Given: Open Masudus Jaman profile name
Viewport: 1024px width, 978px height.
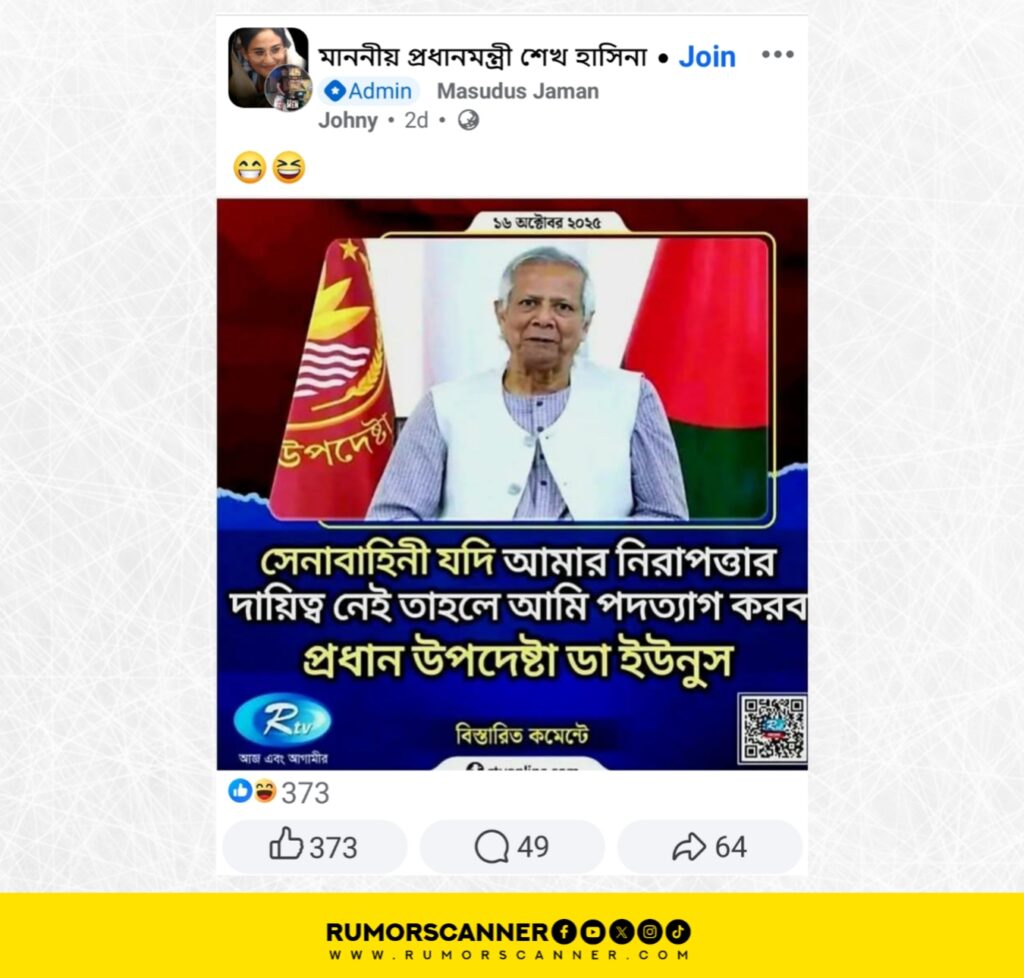Looking at the screenshot, I should [x=518, y=91].
